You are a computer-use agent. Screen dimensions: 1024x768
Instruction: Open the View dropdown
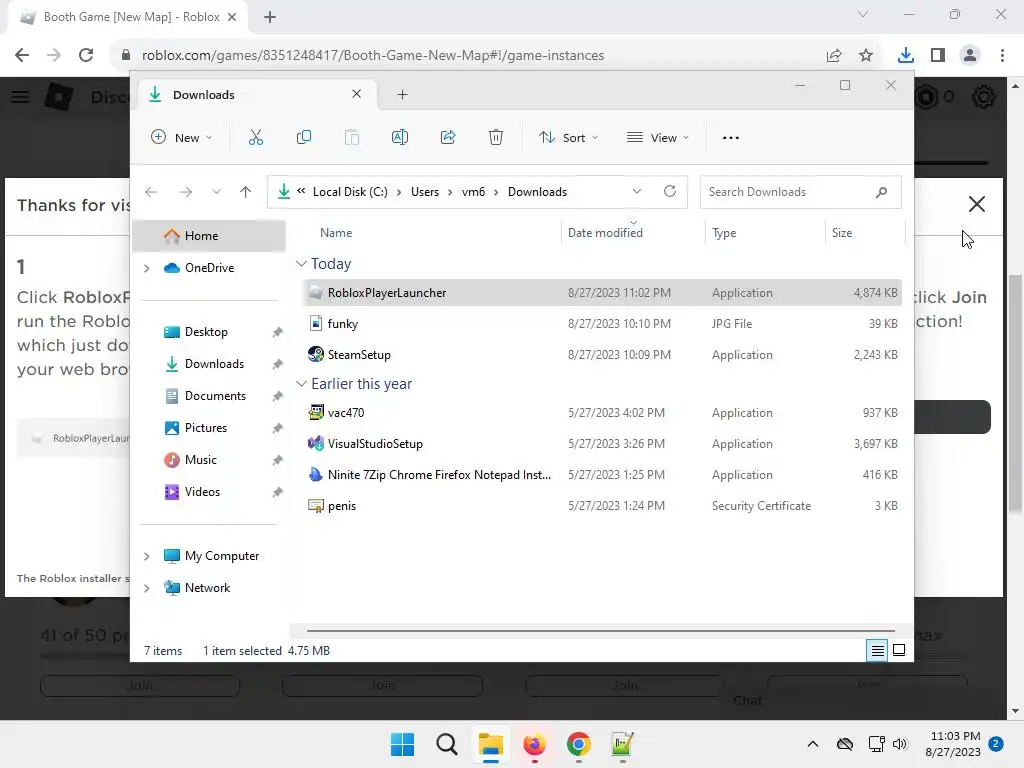pos(658,137)
